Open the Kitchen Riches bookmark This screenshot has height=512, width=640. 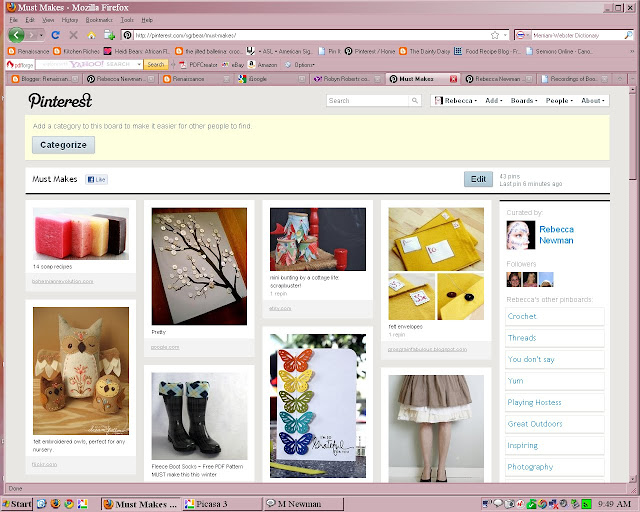[x=76, y=51]
